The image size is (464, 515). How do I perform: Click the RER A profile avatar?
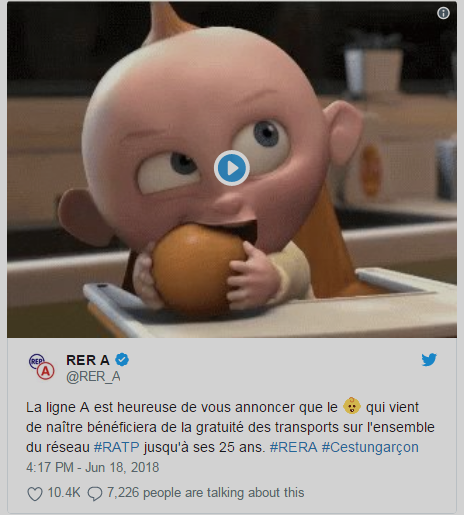pos(42,367)
